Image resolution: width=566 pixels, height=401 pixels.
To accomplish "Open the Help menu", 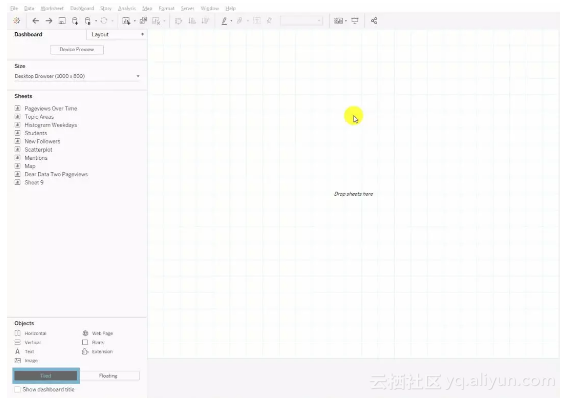I will point(230,8).
